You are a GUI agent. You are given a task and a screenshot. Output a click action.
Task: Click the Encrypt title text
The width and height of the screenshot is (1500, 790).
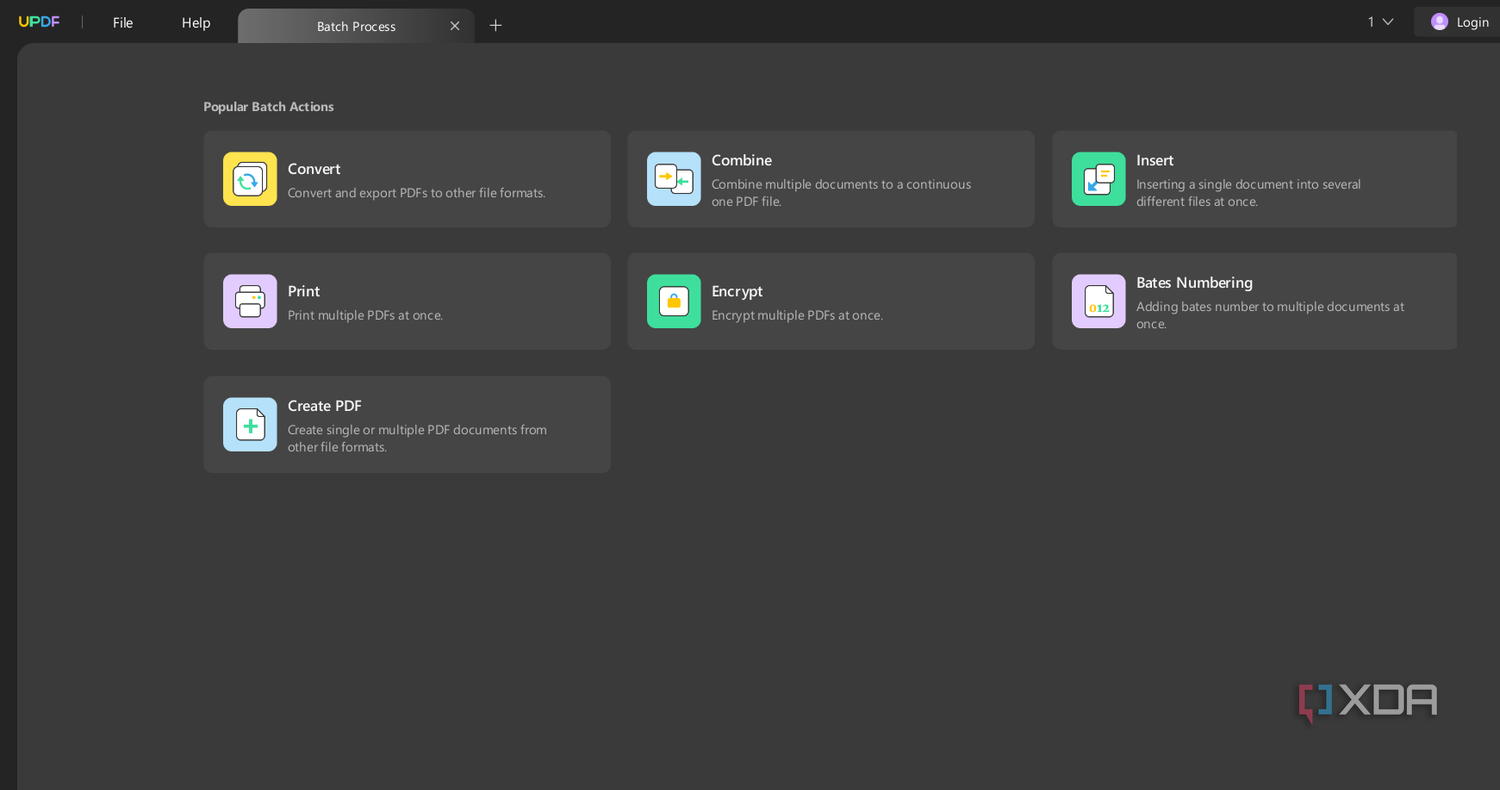coord(737,291)
